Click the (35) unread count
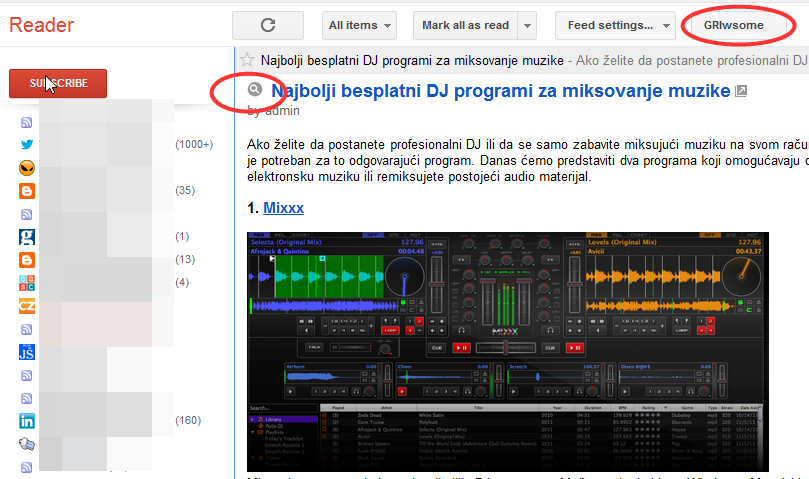 coord(185,190)
